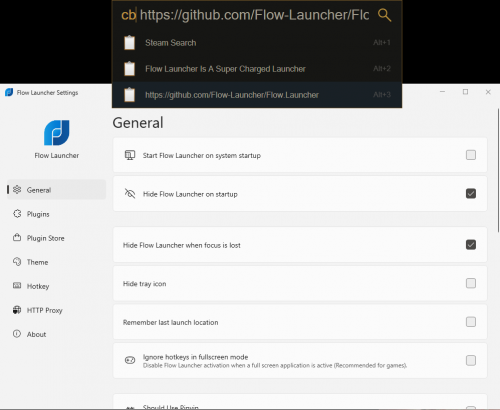Check Remember last launch location
Screen dimensions: 500x410
(471, 322)
